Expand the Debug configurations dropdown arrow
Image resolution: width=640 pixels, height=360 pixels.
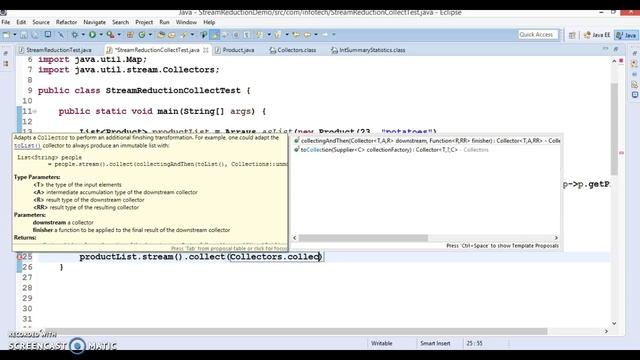pyautogui.click(x=82, y=35)
